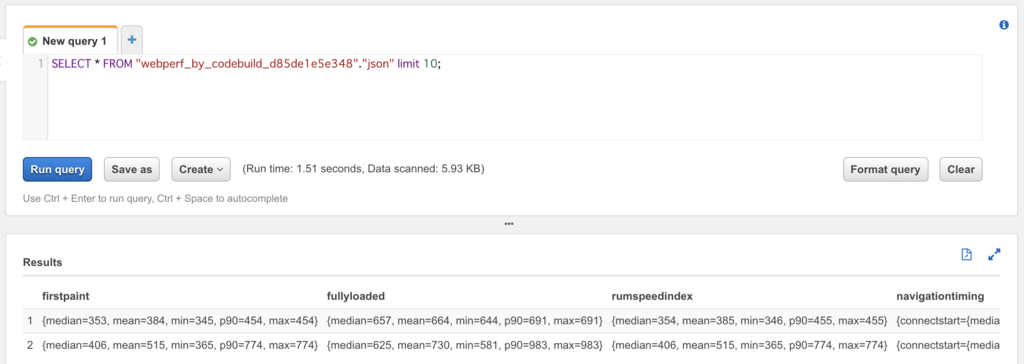Clear the query editor
This screenshot has height=364, width=1024.
click(x=961, y=169)
